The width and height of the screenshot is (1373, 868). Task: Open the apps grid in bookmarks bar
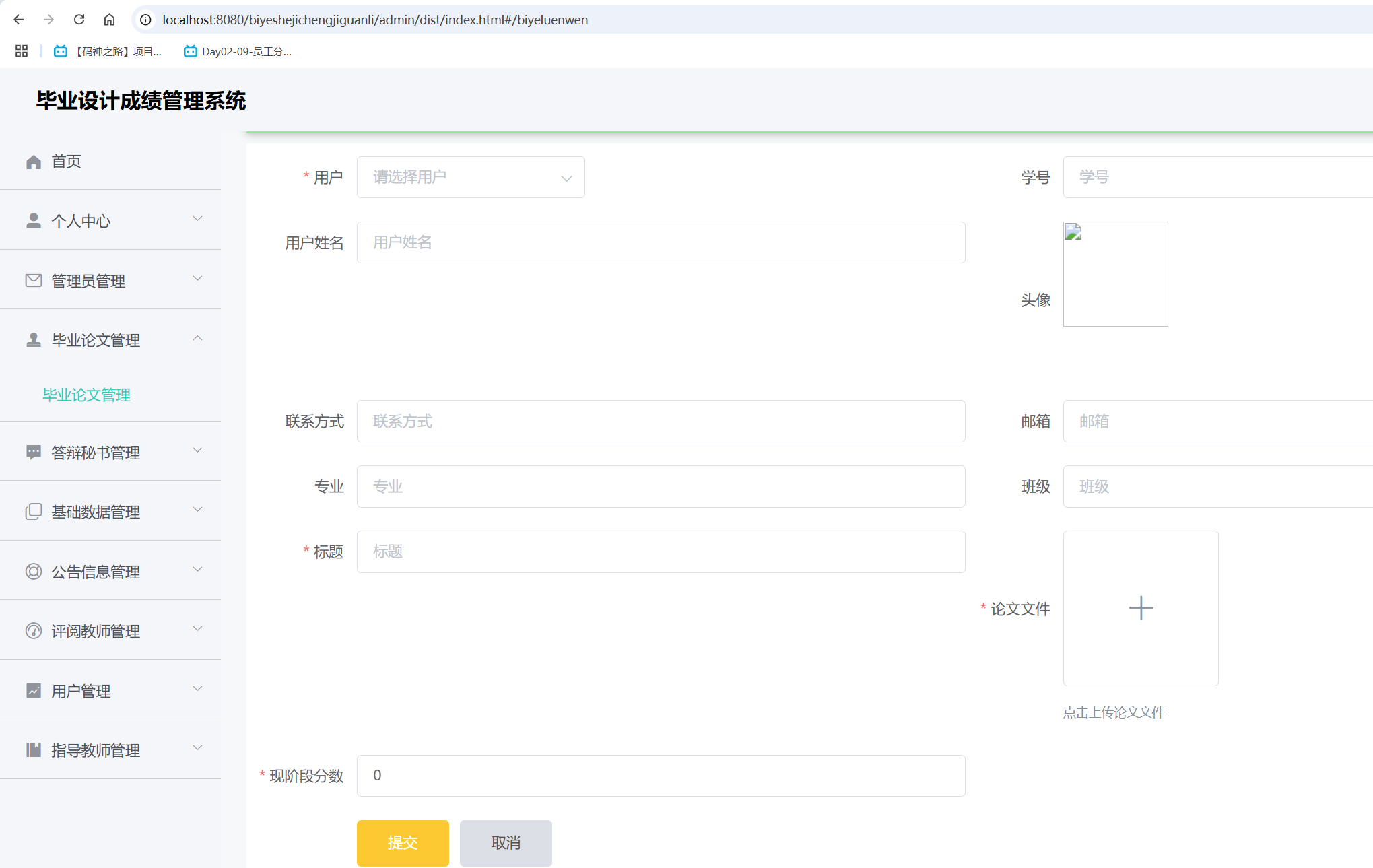[x=22, y=51]
